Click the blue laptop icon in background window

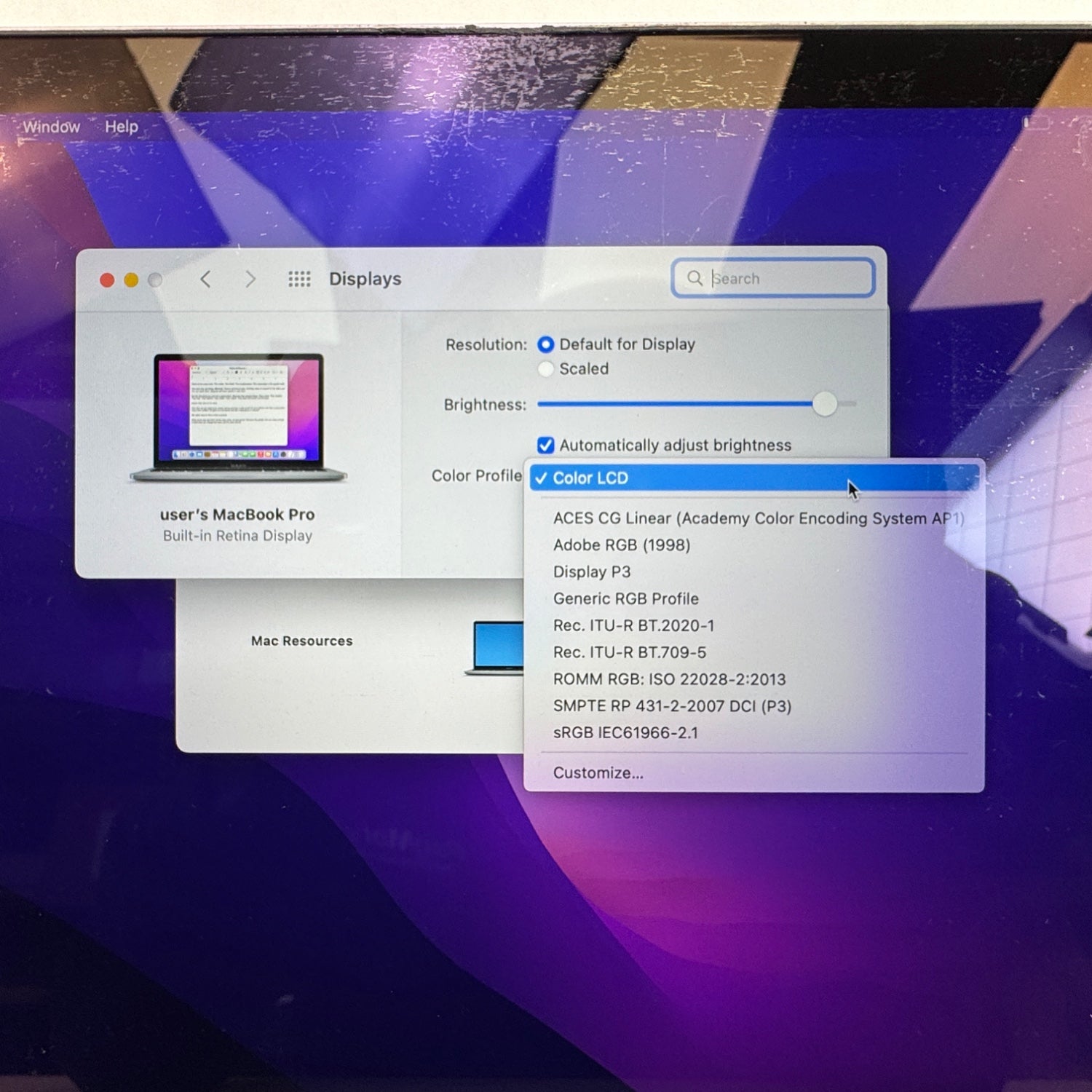(x=495, y=647)
